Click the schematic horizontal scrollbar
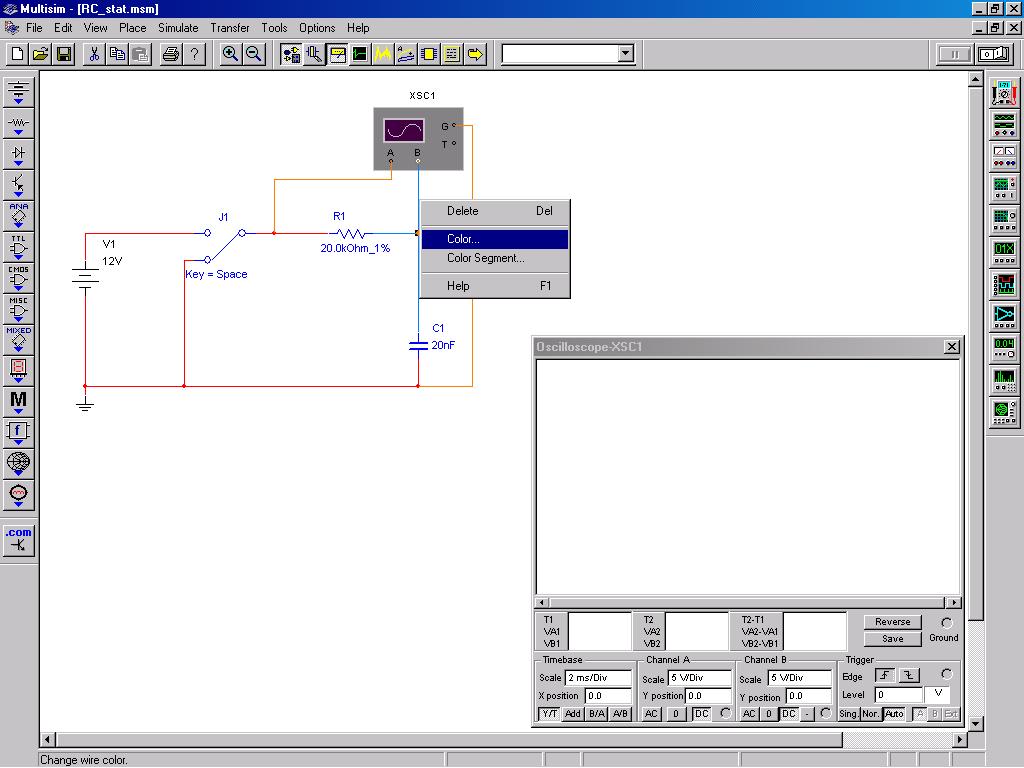The image size is (1024, 768). click(504, 740)
